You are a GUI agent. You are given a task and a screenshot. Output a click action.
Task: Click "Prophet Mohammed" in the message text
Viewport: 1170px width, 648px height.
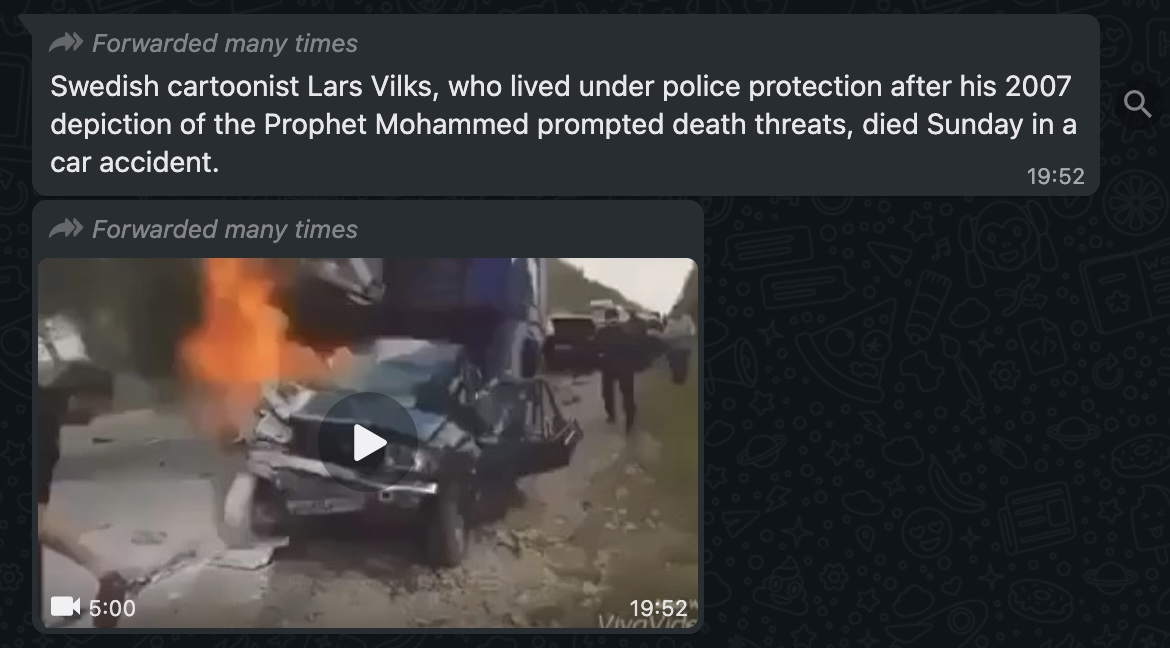tap(396, 124)
